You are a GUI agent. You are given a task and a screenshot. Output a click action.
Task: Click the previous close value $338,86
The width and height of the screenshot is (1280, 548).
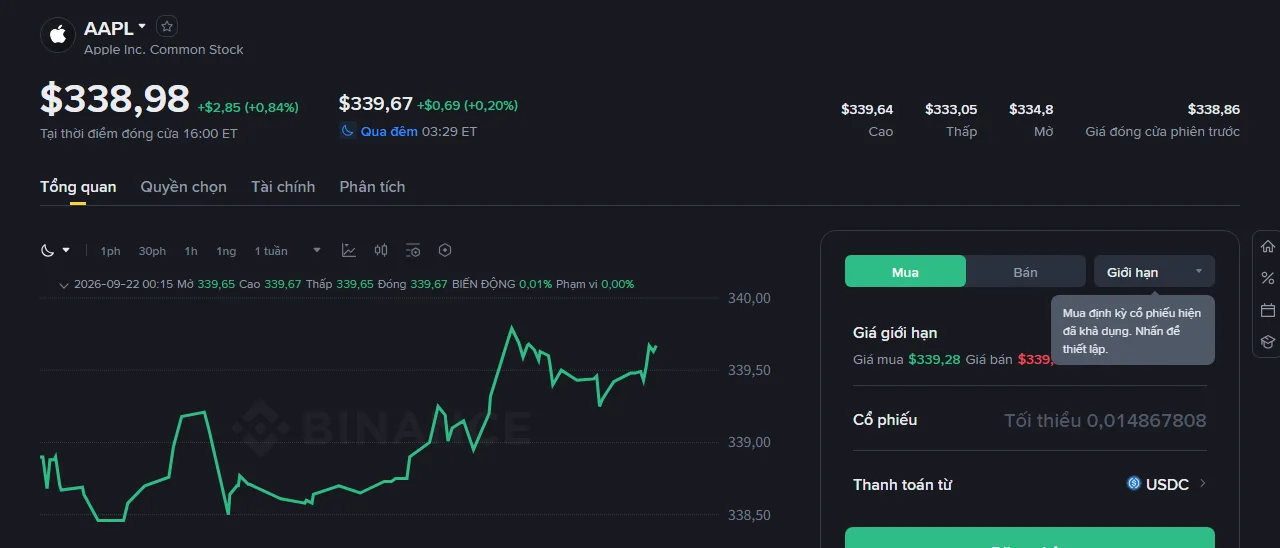click(x=1214, y=109)
